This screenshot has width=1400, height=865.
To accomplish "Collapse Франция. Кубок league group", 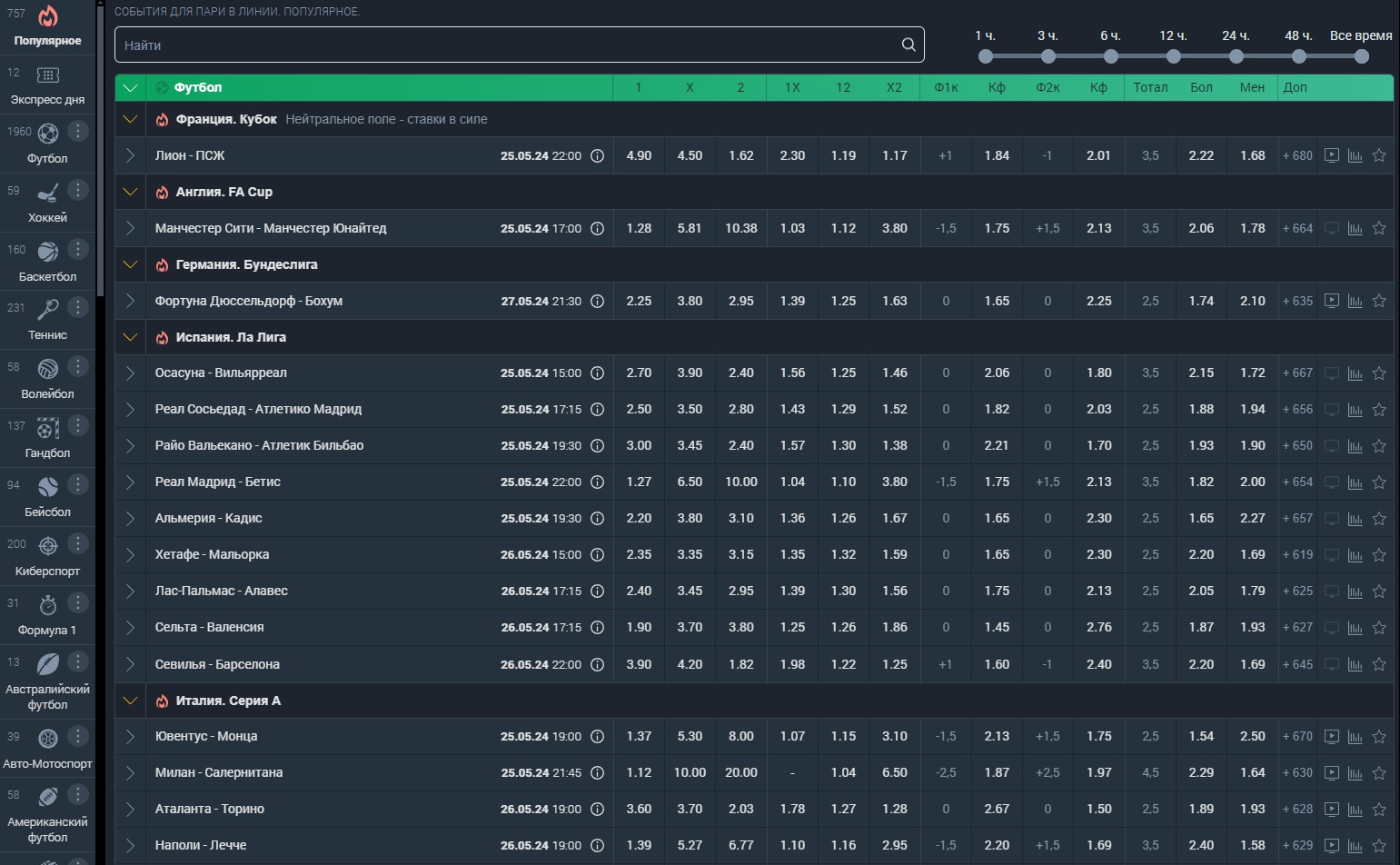I will tap(130, 119).
